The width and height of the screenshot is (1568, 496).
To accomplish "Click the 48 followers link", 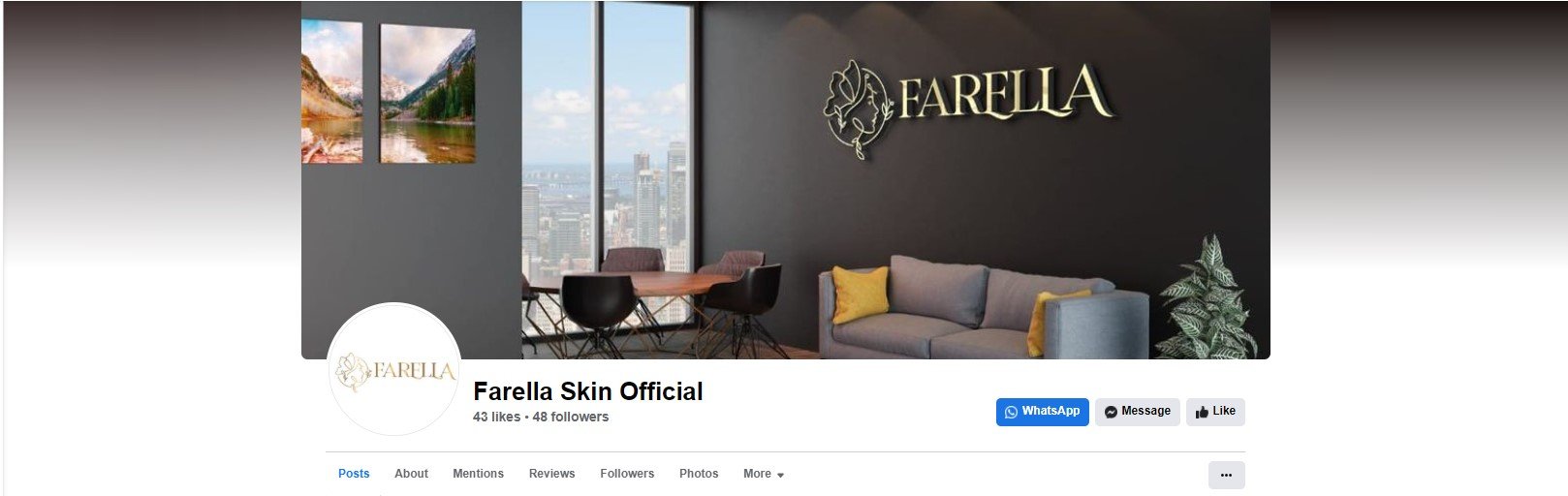I will tap(571, 417).
